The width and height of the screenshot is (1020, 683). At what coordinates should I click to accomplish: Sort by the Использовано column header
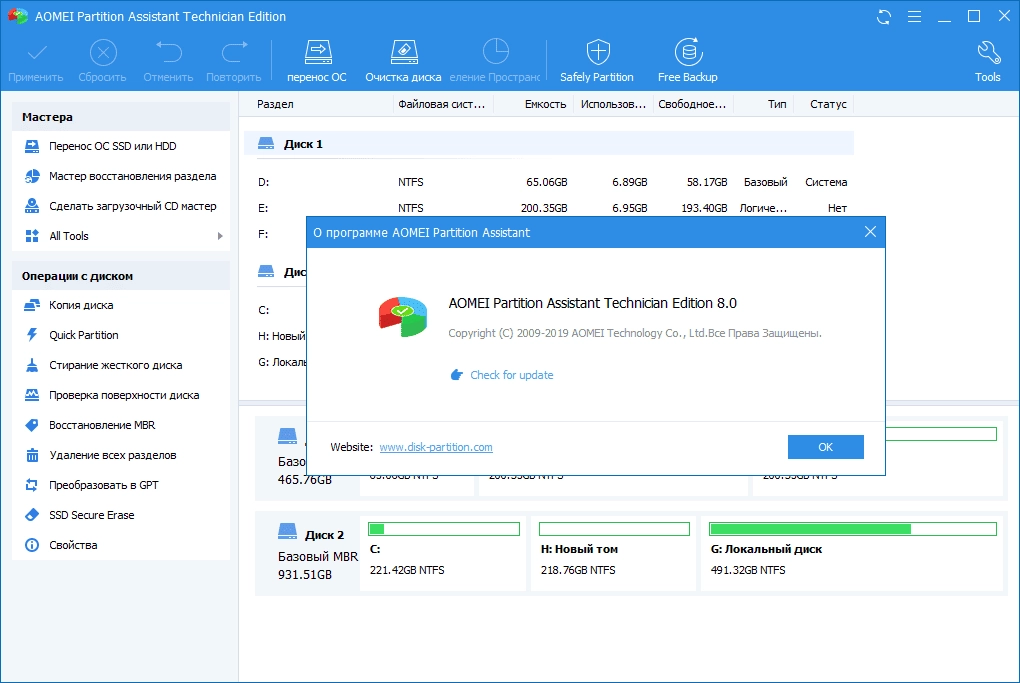(613, 104)
